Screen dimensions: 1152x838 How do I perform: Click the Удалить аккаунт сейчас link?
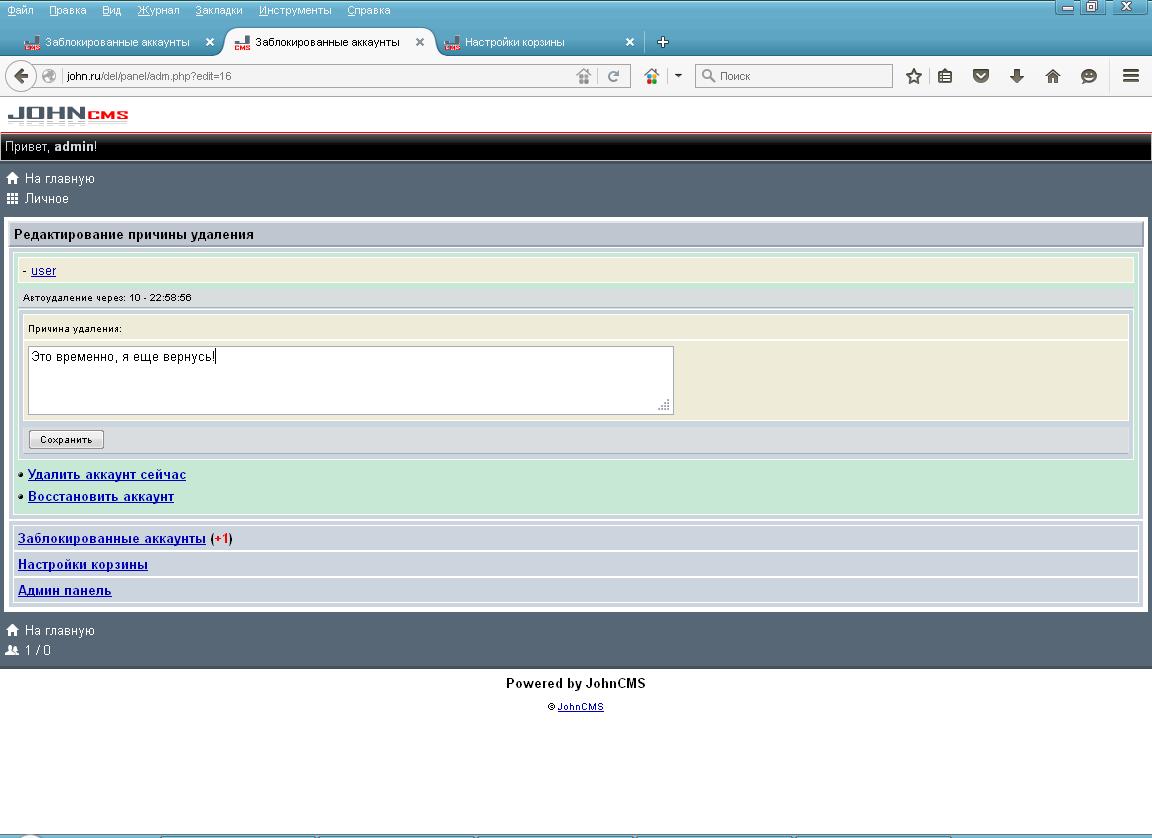[107, 475]
